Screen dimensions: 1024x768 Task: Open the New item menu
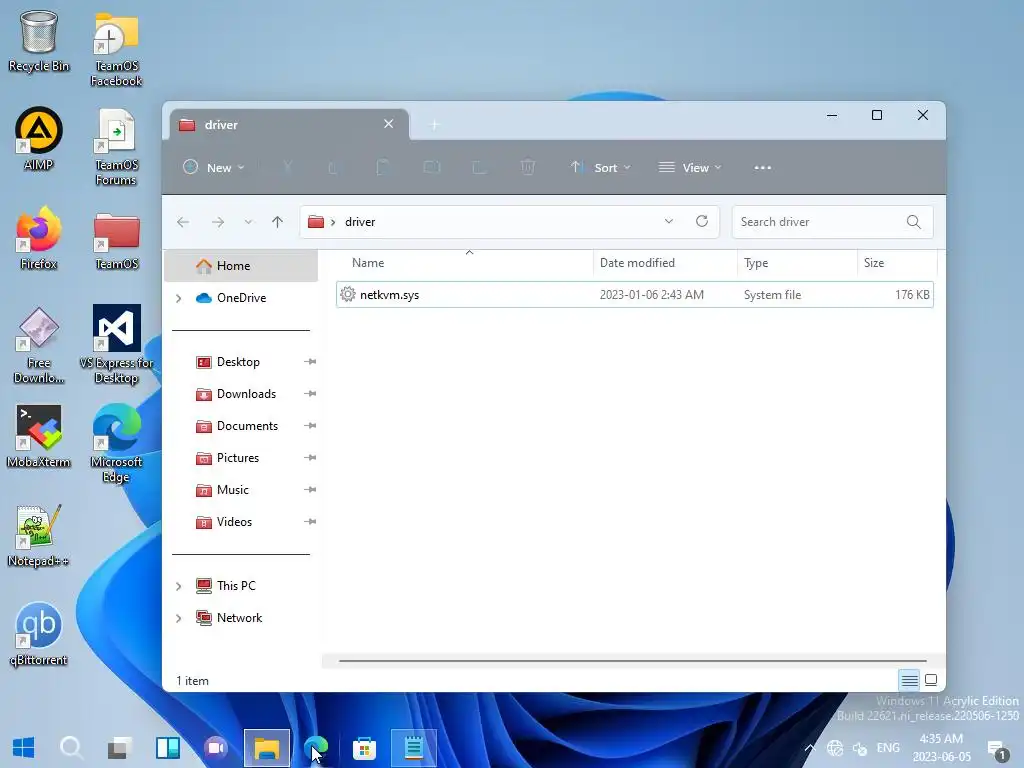click(214, 168)
